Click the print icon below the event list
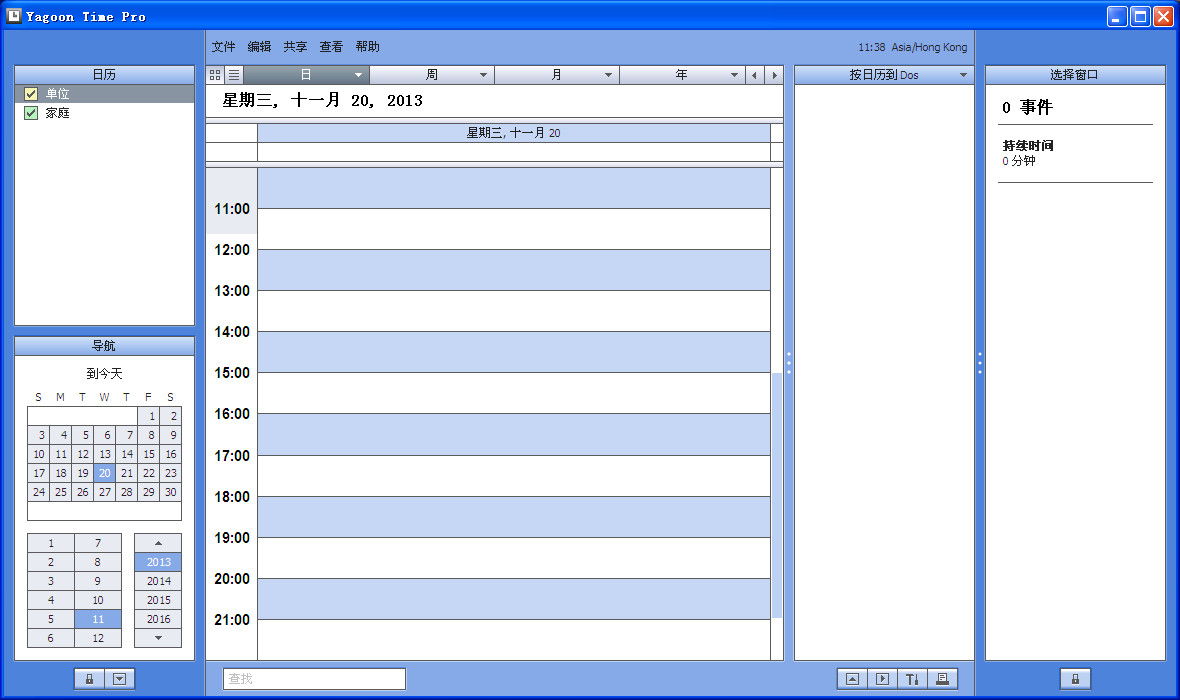This screenshot has width=1180, height=700. click(942, 678)
